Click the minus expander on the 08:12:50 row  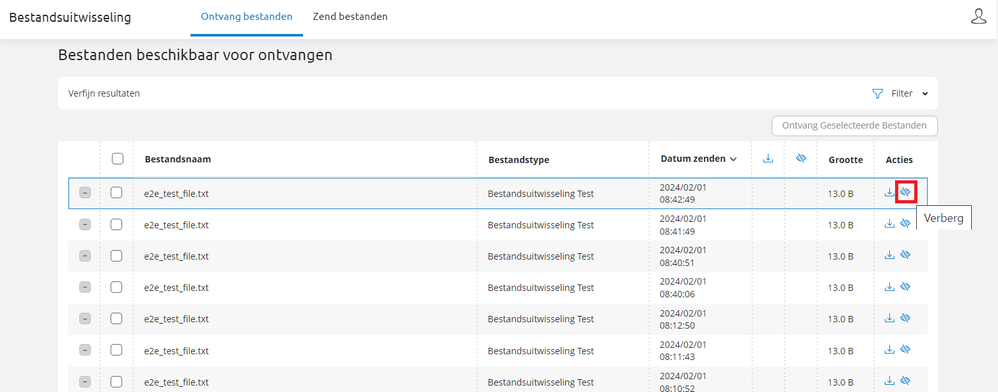pyautogui.click(x=85, y=319)
